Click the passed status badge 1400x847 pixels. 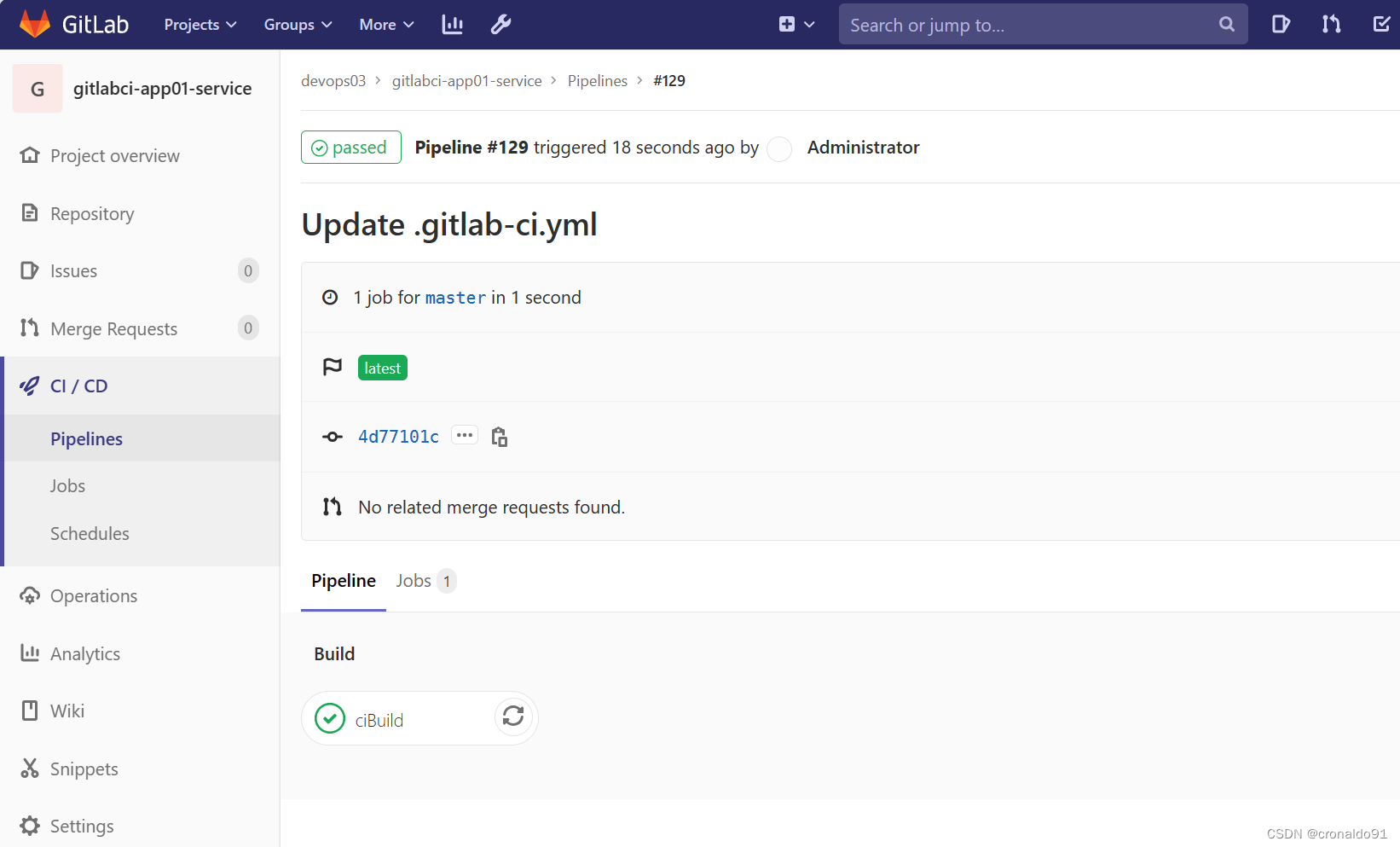pos(351,148)
